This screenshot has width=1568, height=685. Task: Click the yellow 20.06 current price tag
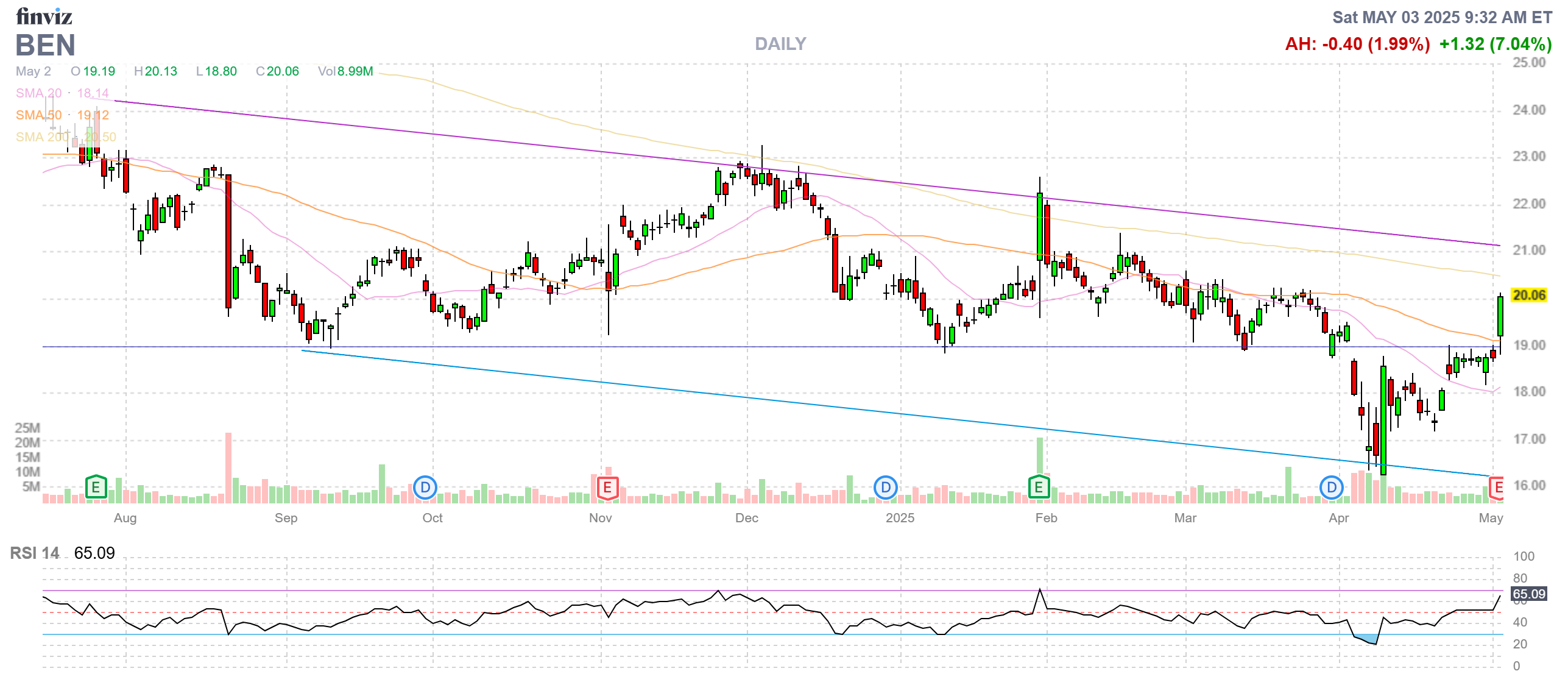1529,296
